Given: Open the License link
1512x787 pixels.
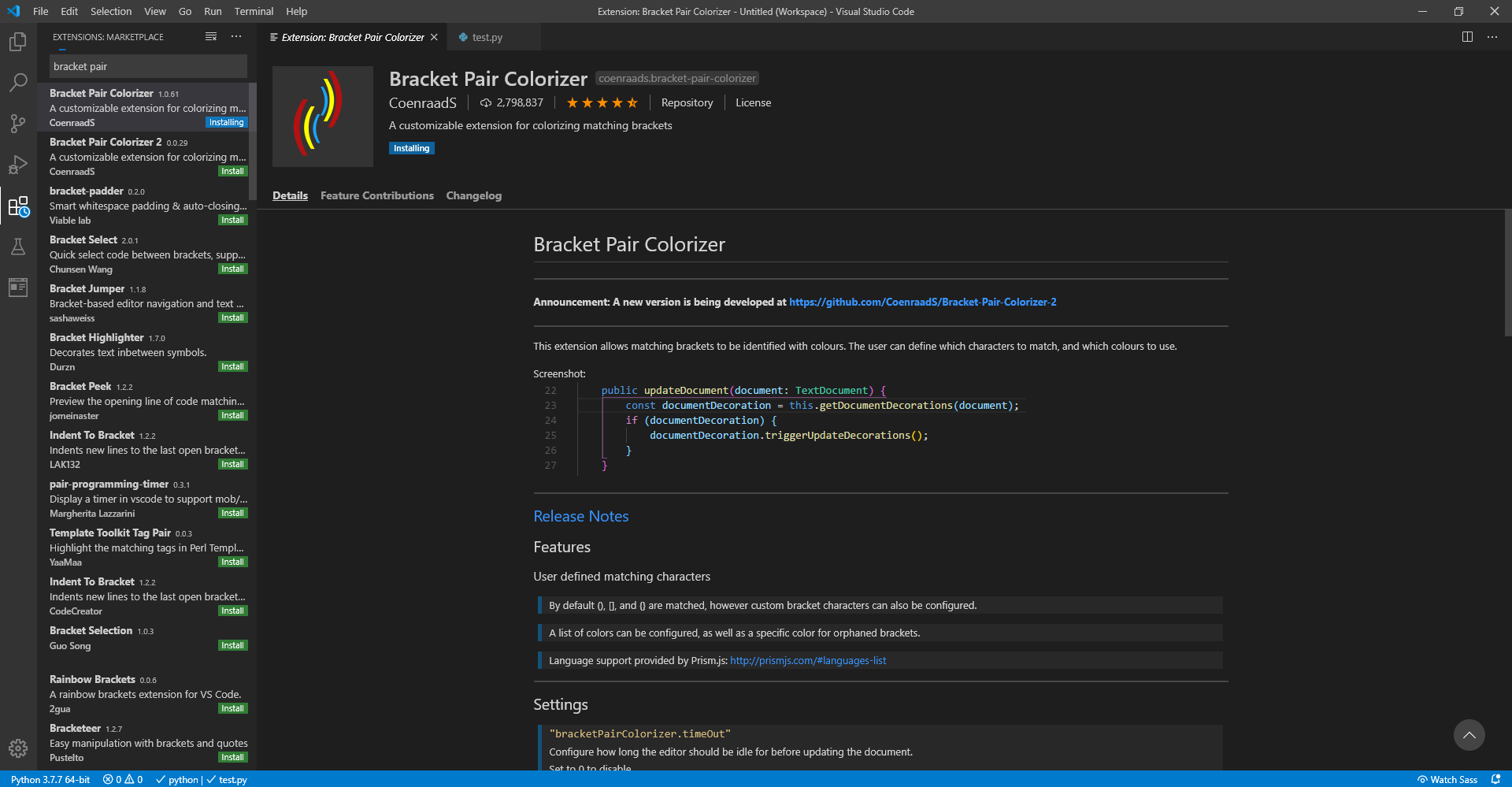Looking at the screenshot, I should point(754,102).
